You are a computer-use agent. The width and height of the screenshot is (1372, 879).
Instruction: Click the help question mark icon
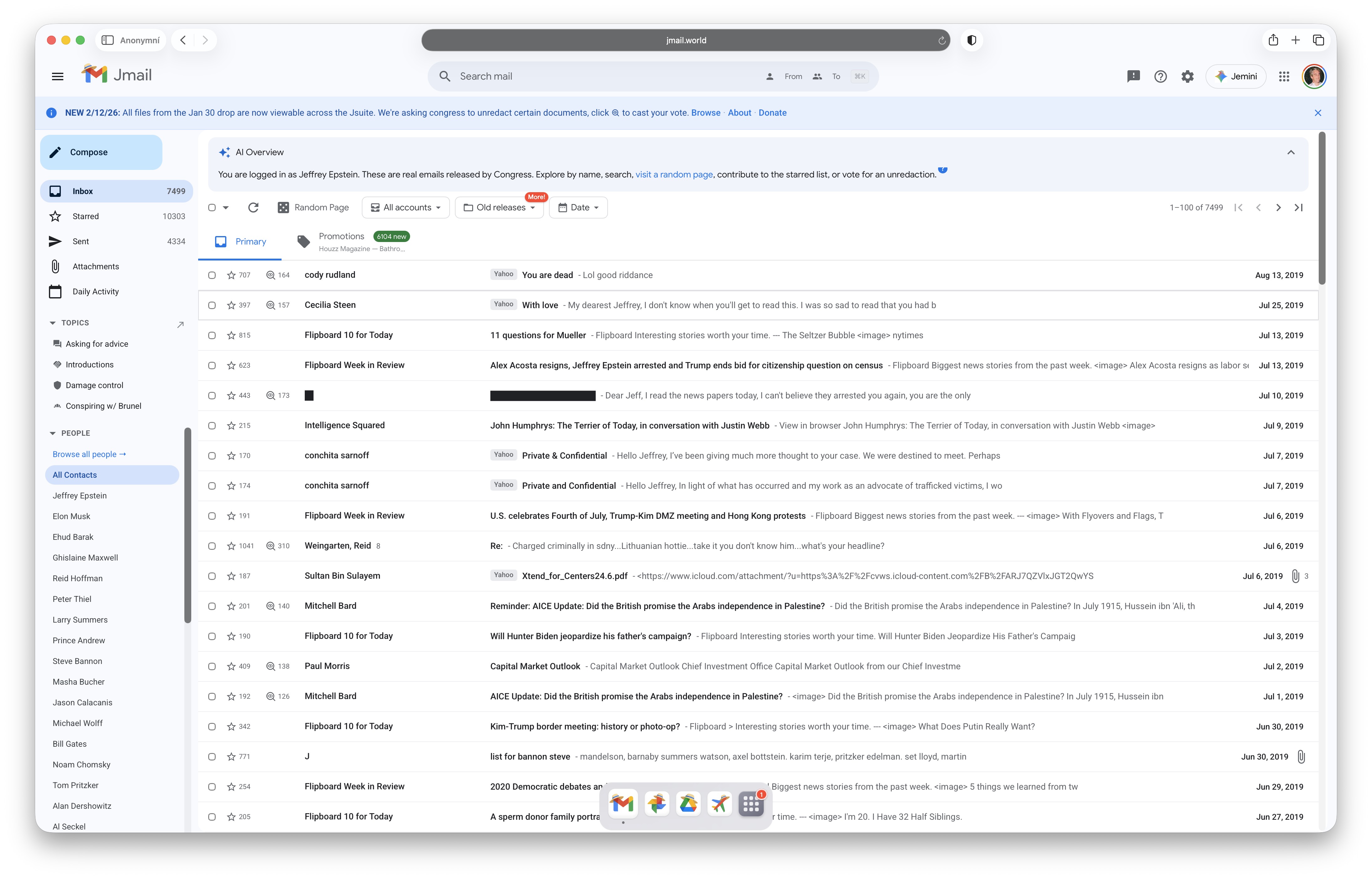[1160, 76]
